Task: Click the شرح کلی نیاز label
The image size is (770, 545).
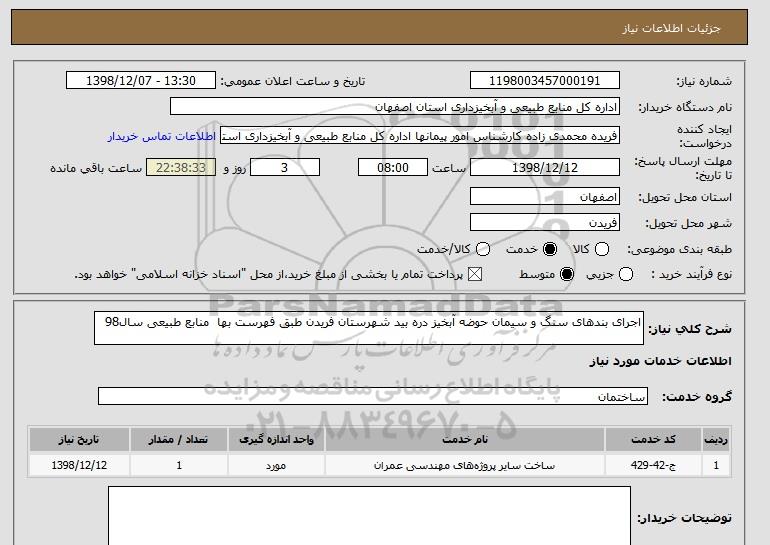Action: [x=690, y=328]
